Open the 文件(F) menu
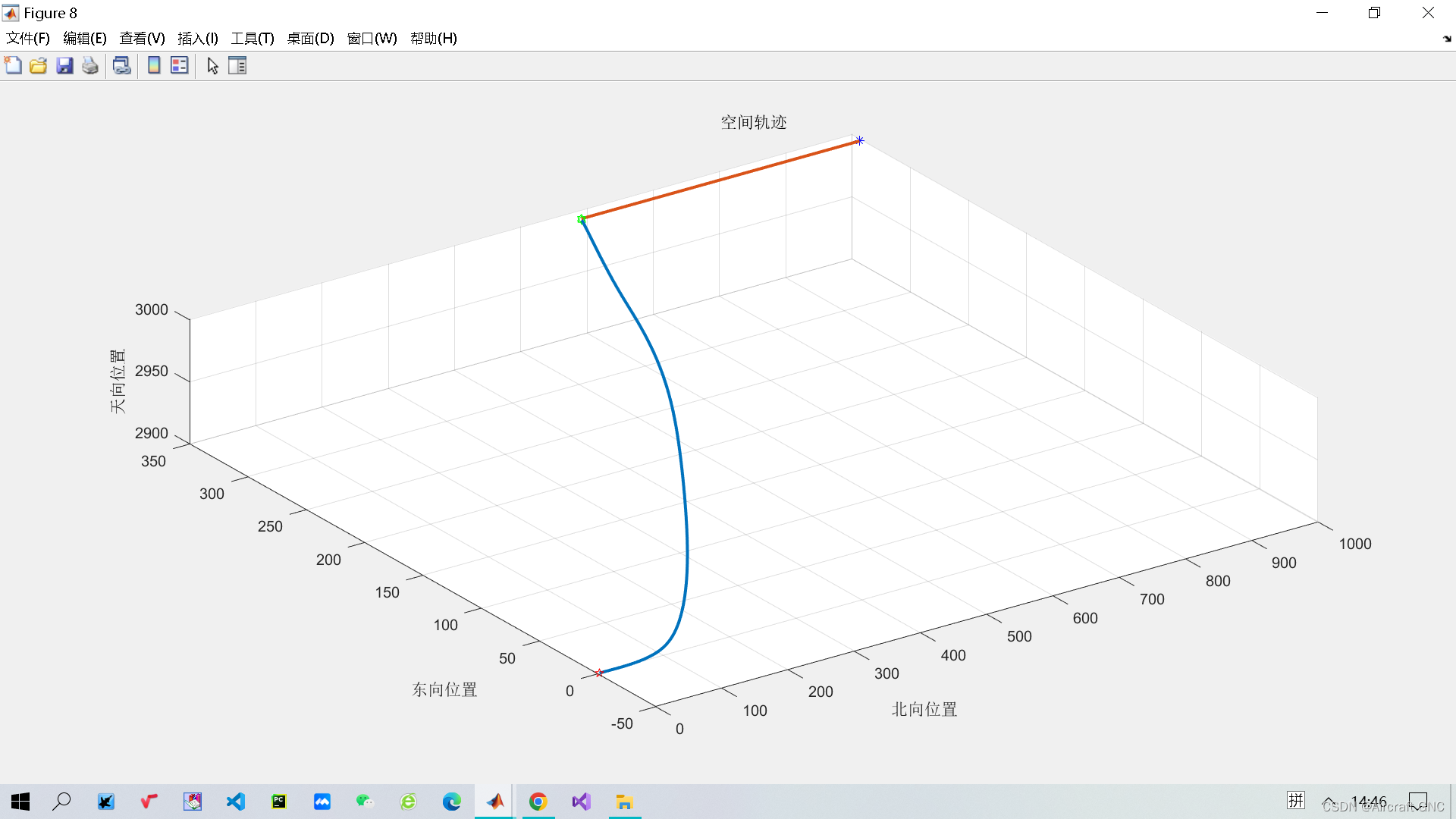Screen dimensions: 1456x819 28,39
